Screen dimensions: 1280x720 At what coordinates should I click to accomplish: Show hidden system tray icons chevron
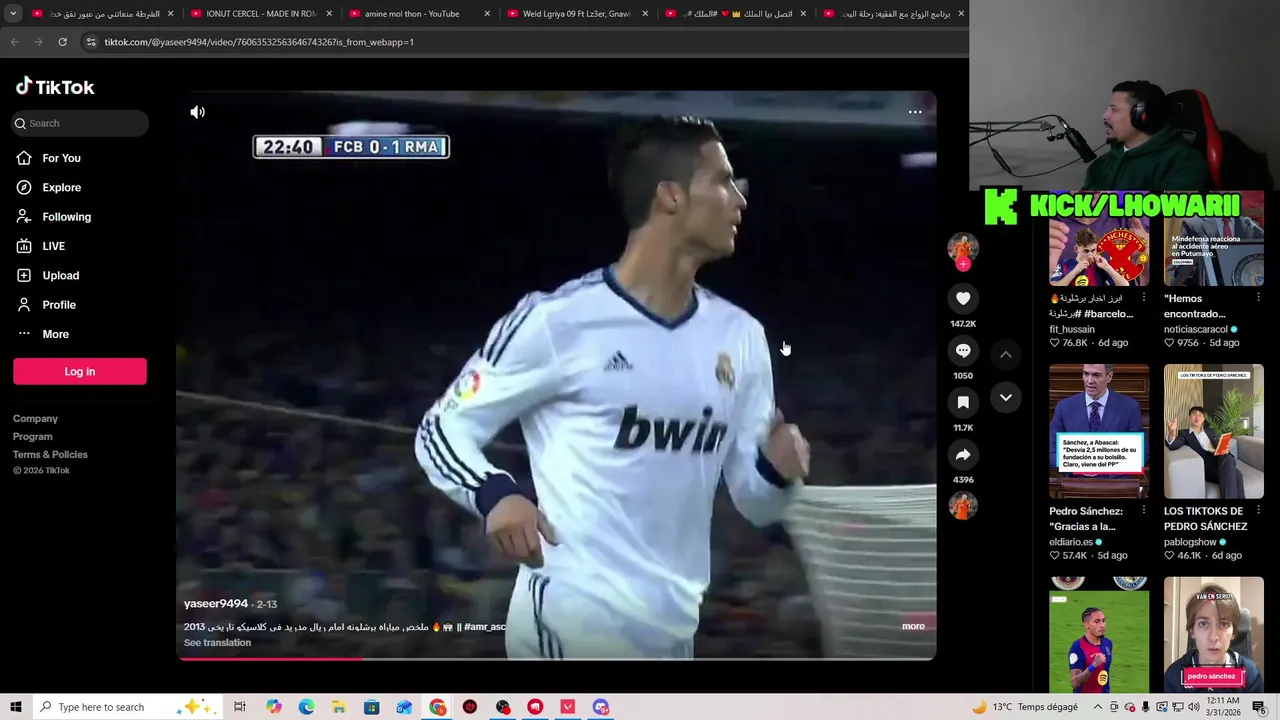[x=1097, y=707]
